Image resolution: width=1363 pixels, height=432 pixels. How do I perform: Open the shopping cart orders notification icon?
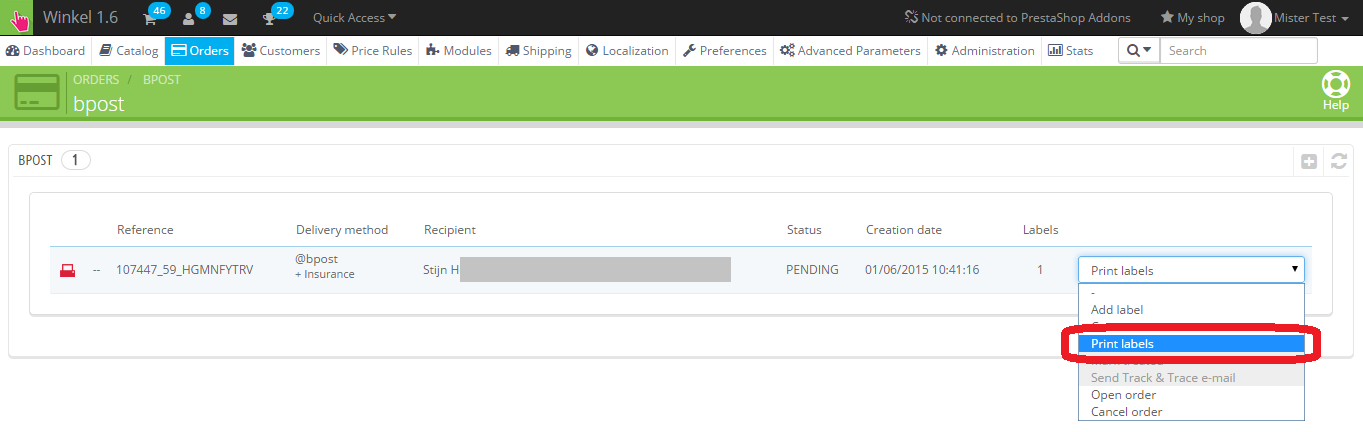pos(150,18)
